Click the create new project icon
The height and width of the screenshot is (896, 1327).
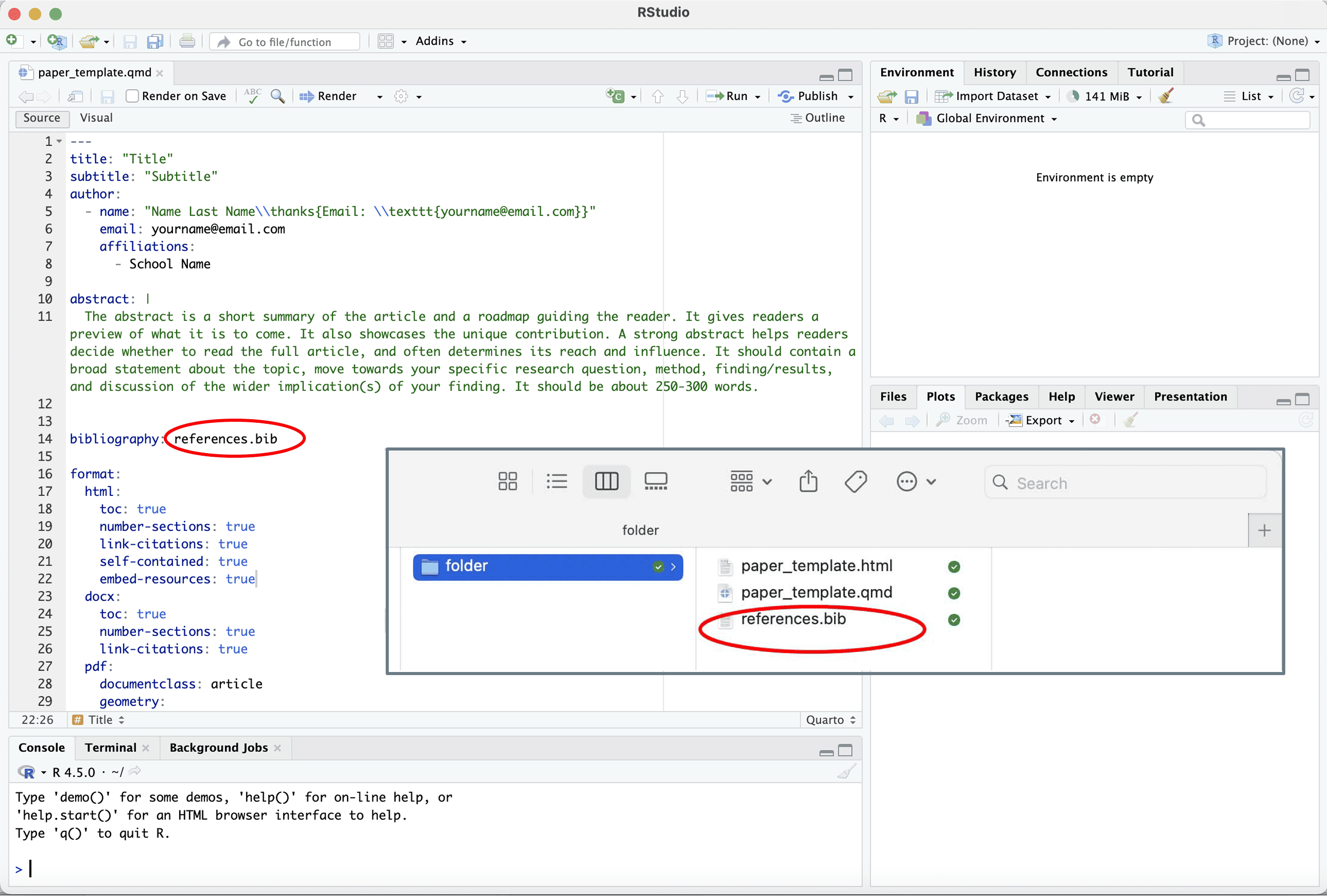point(56,41)
